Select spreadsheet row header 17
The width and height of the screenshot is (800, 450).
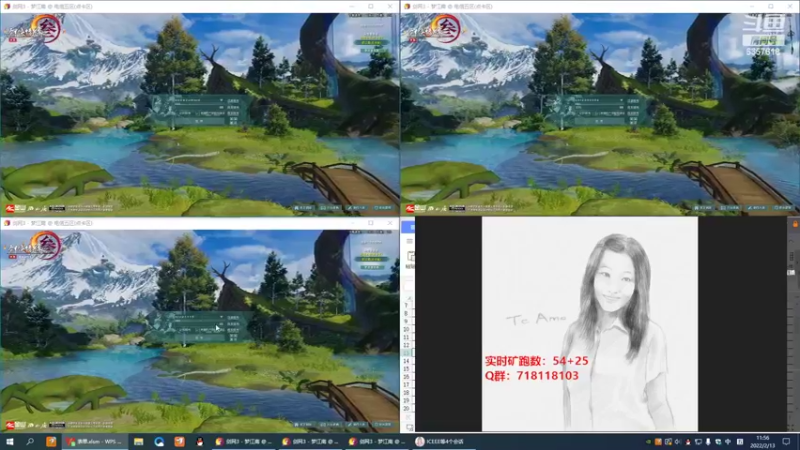pos(406,385)
